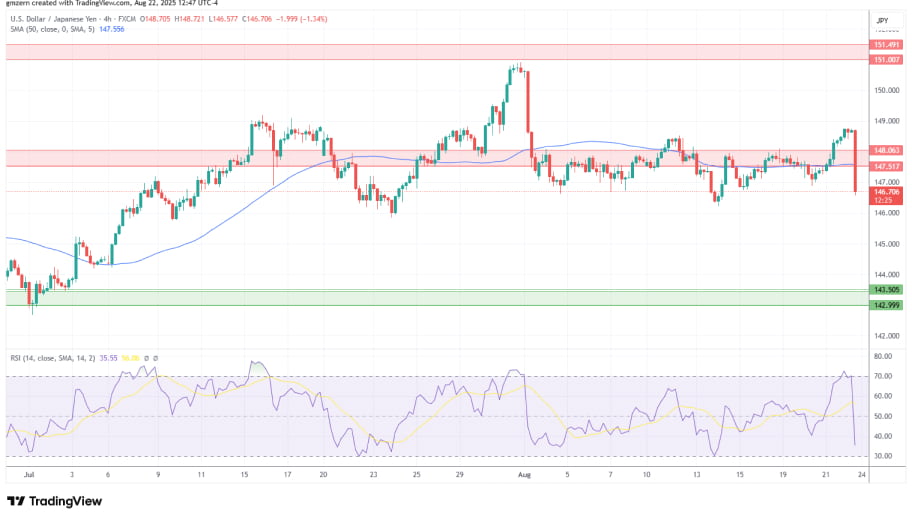Click the 144.000 price axis value

tap(886, 275)
